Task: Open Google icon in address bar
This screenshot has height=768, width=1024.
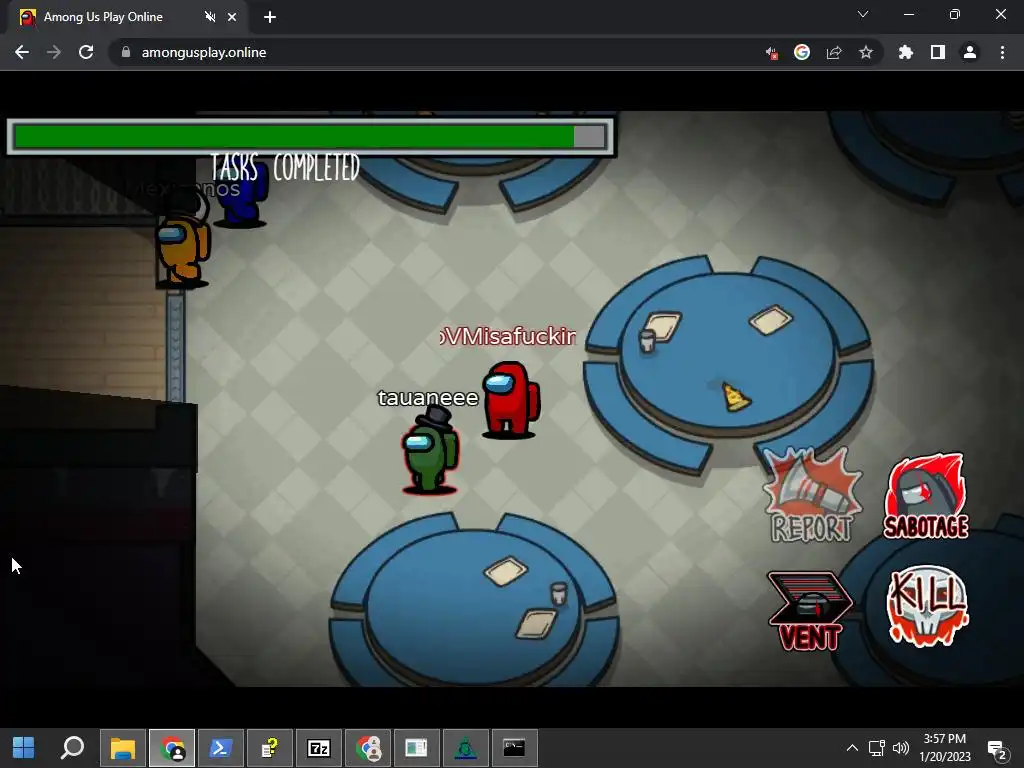Action: tap(802, 52)
